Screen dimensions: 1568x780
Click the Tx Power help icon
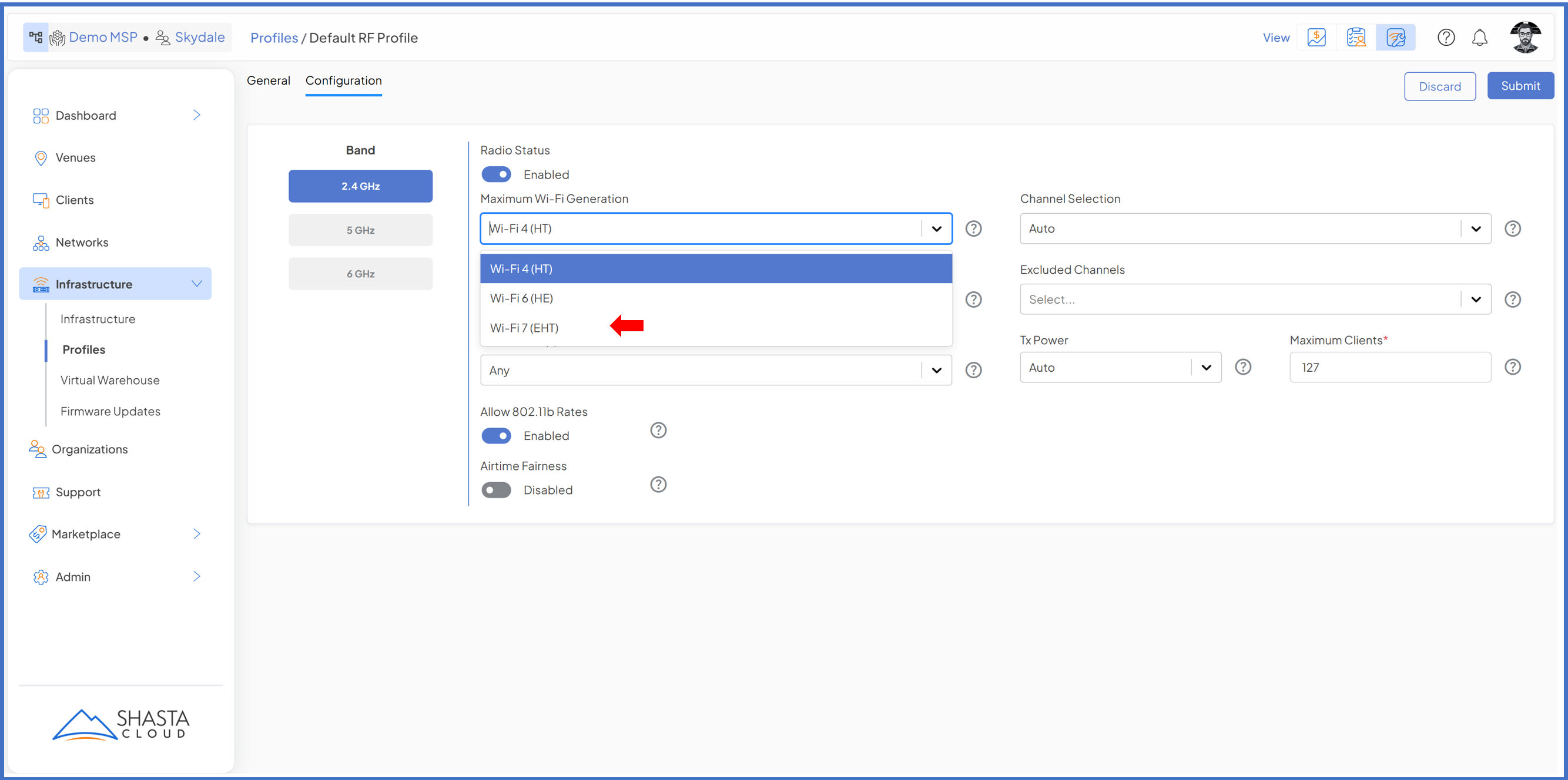coord(1243,367)
